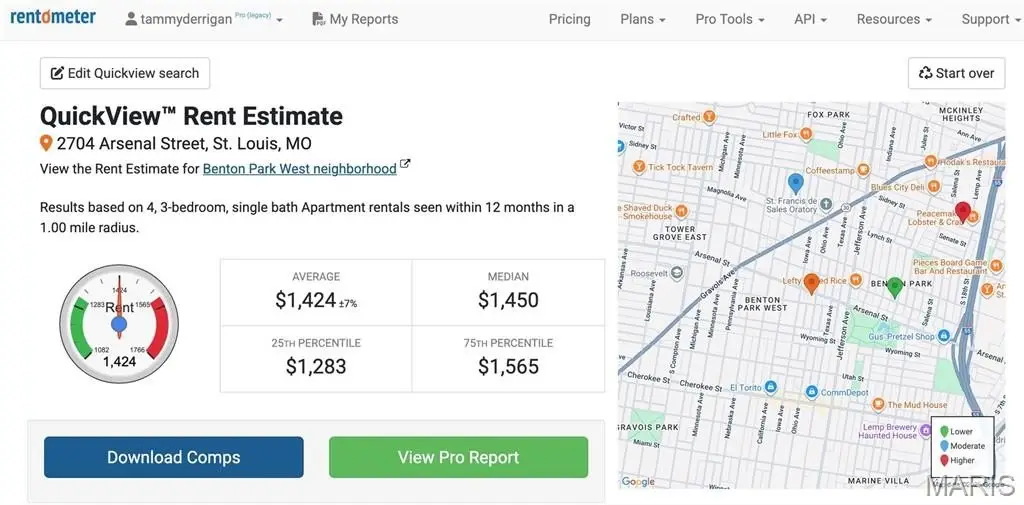
Task: Click the orange map marker pin
Action: 812,283
